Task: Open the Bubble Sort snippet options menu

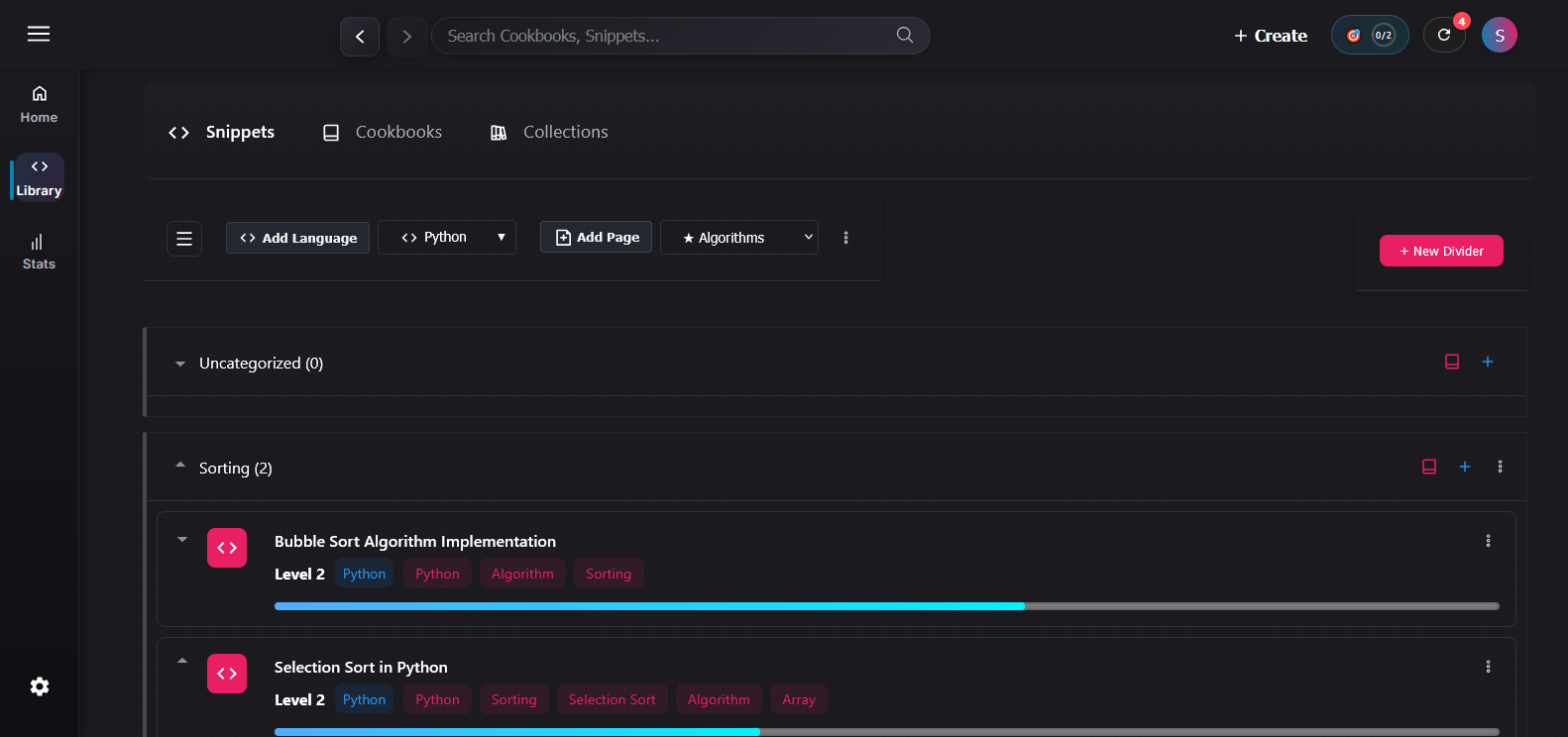Action: [x=1488, y=541]
